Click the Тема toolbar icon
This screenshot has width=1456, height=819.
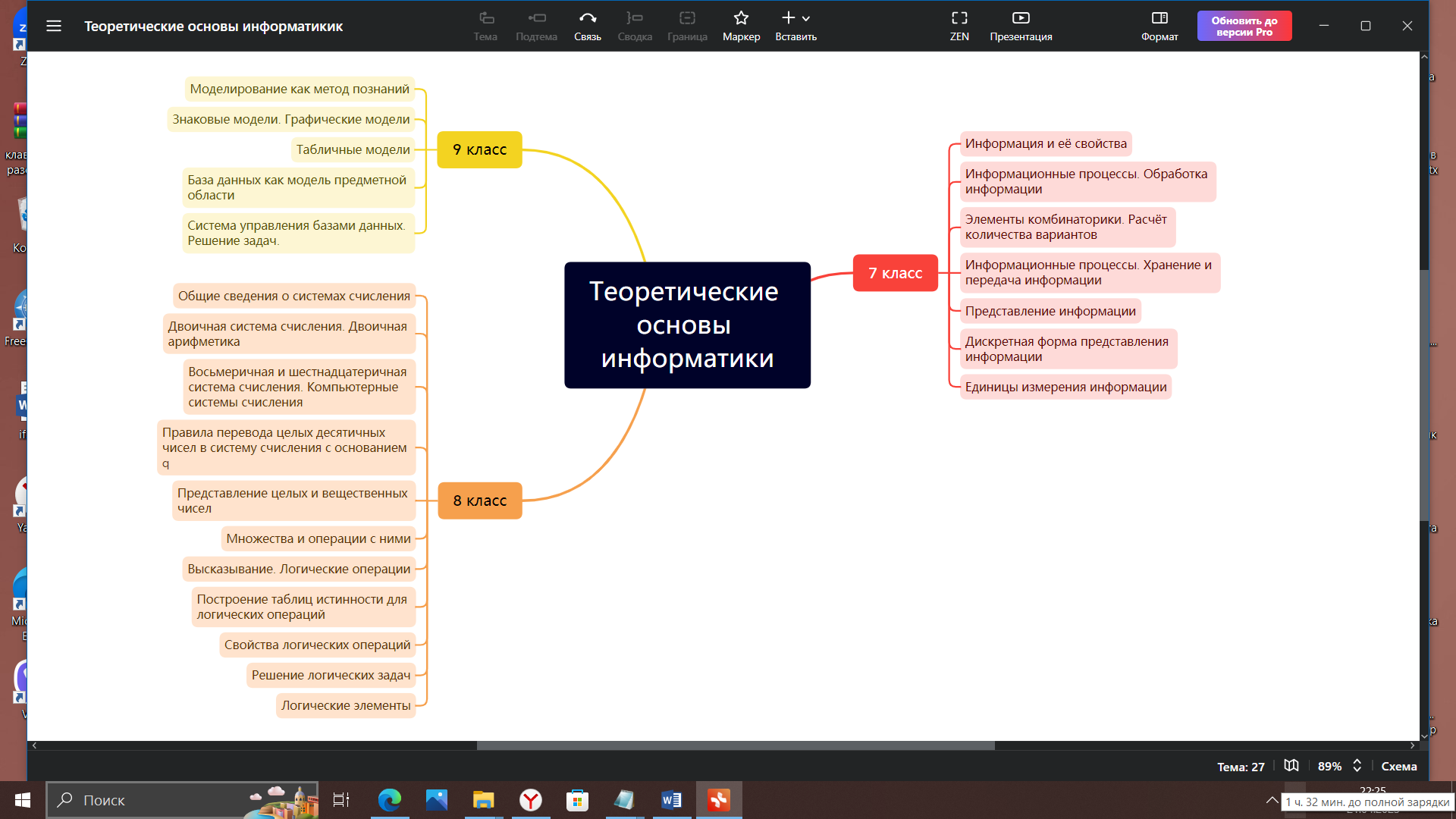pos(485,18)
